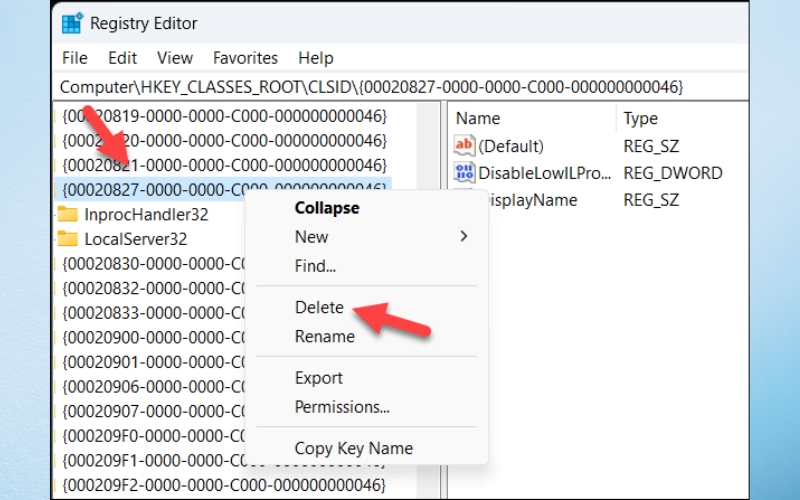Image resolution: width=800 pixels, height=500 pixels.
Task: Select the {00020833-0000-0000-C0... key
Action: [x=153, y=313]
